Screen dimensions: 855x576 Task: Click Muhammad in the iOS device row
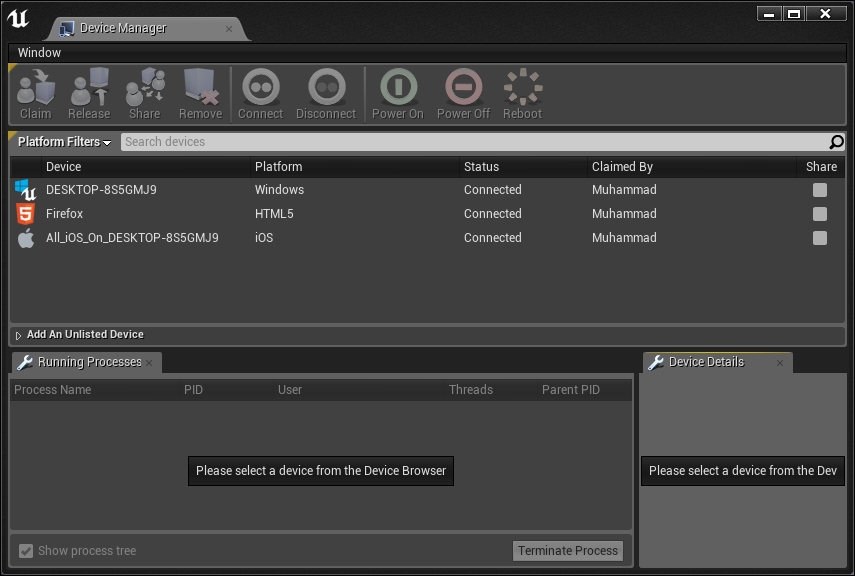pos(624,238)
